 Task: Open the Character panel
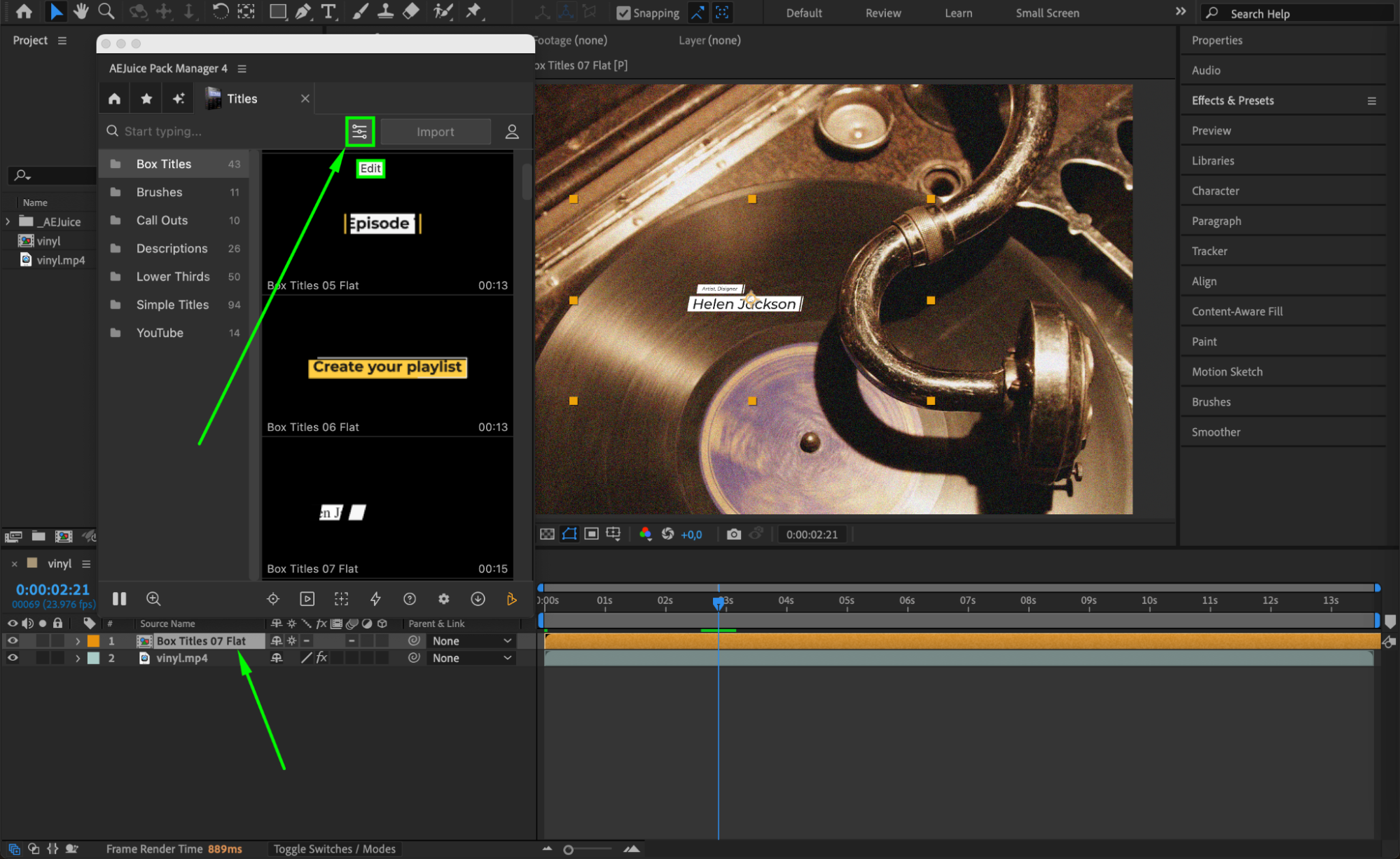coord(1215,191)
